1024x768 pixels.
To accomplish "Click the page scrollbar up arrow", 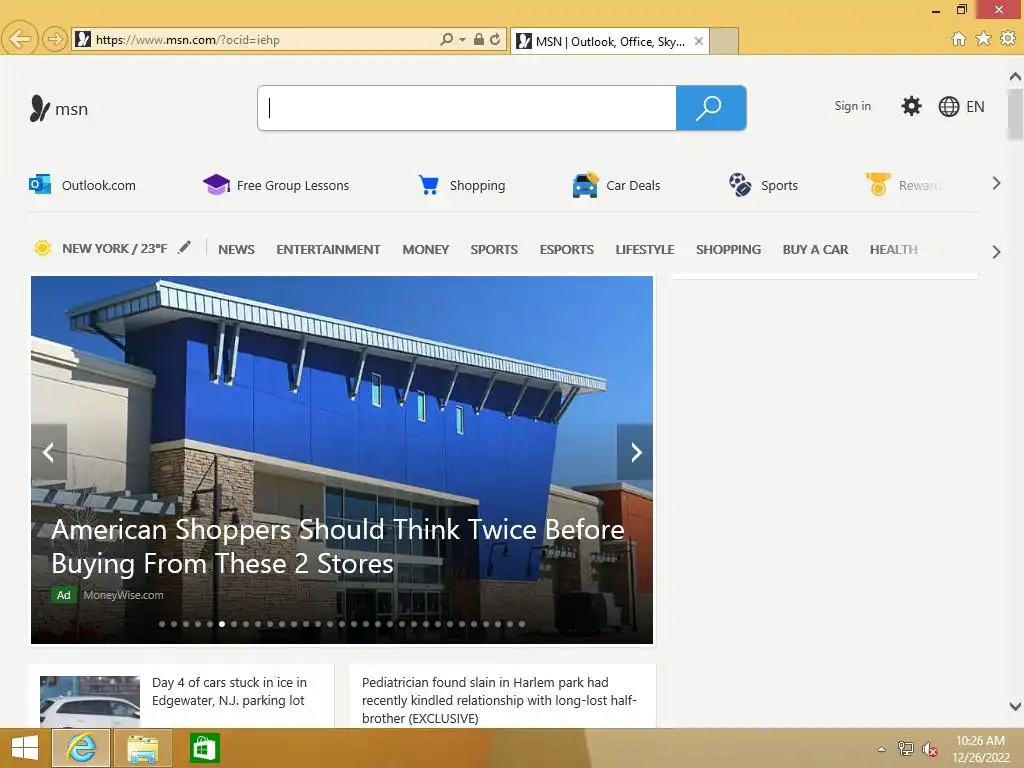I will [1015, 77].
